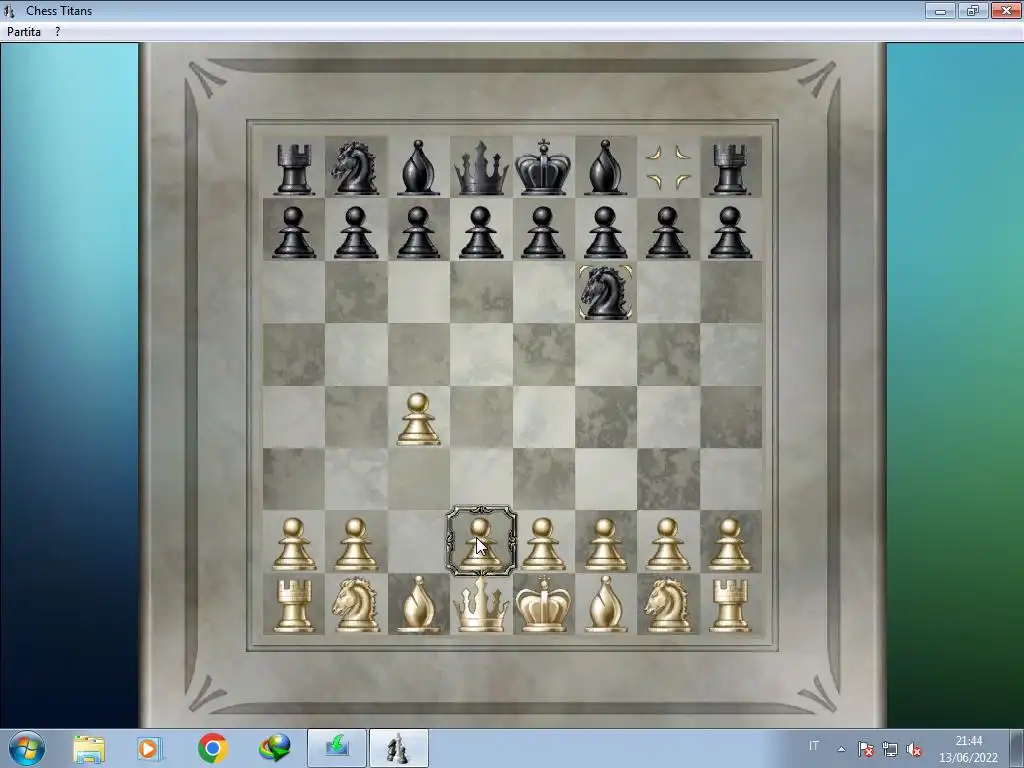Click the Chess Titans taskbar button
Screen dimensions: 1024x768
click(399, 748)
